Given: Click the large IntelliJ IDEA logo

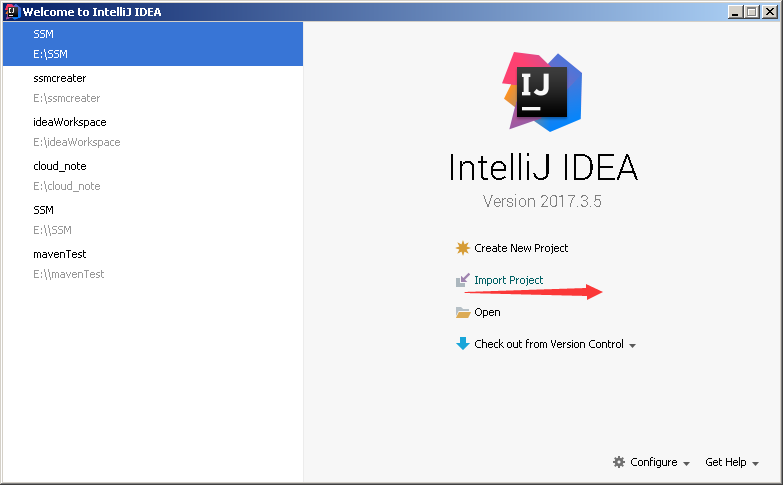Looking at the screenshot, I should click(542, 92).
